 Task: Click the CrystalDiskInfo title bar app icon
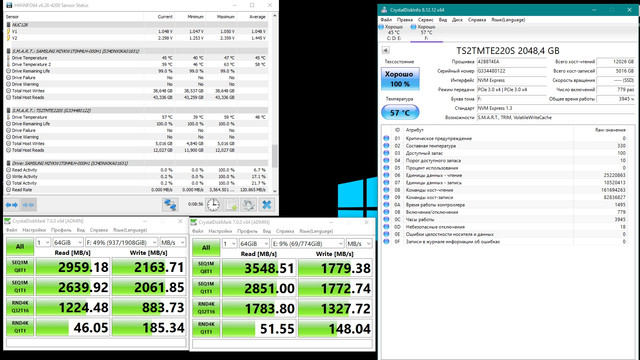pyautogui.click(x=384, y=10)
